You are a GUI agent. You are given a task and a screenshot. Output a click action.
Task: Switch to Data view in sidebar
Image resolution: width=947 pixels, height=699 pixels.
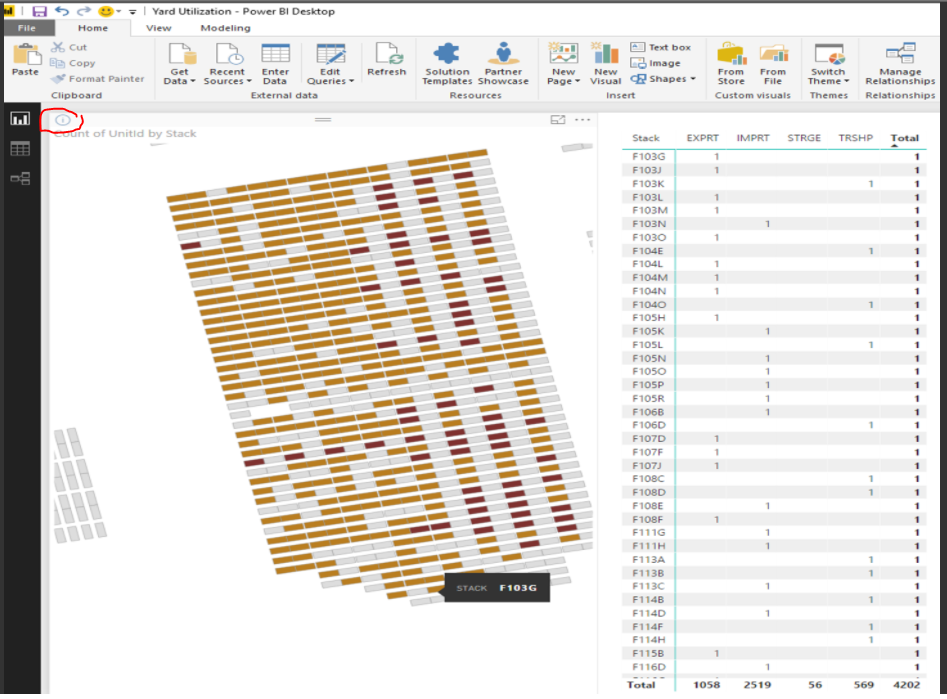[x=20, y=149]
